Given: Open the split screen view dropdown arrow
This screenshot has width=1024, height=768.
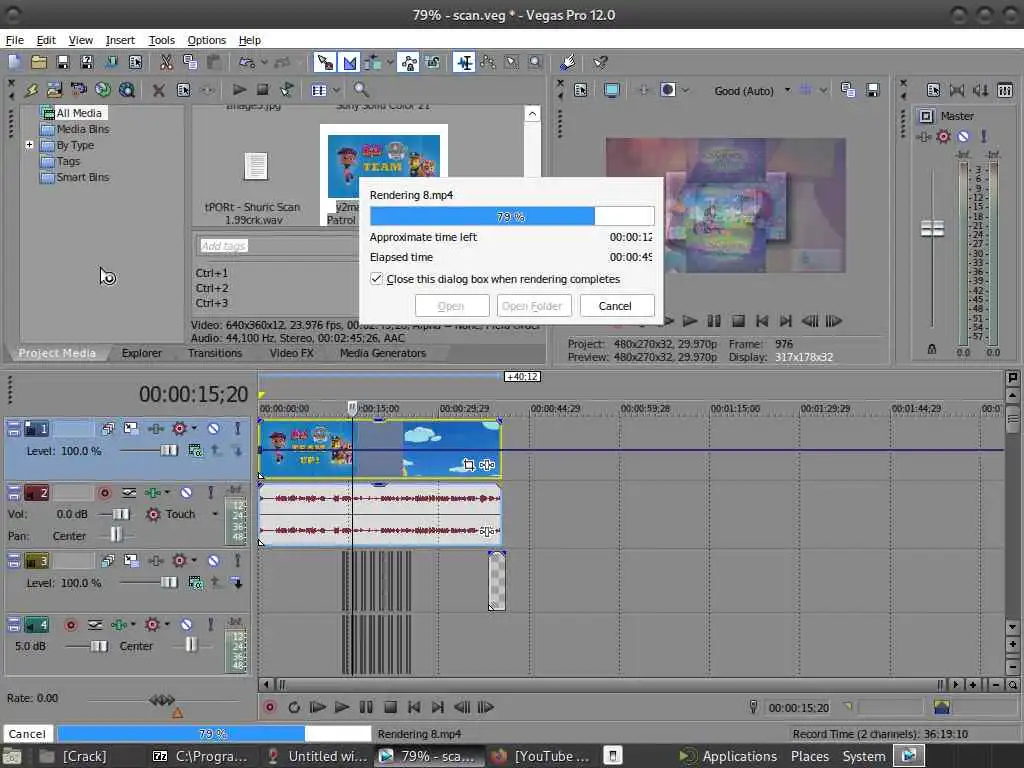Looking at the screenshot, I should tap(685, 90).
